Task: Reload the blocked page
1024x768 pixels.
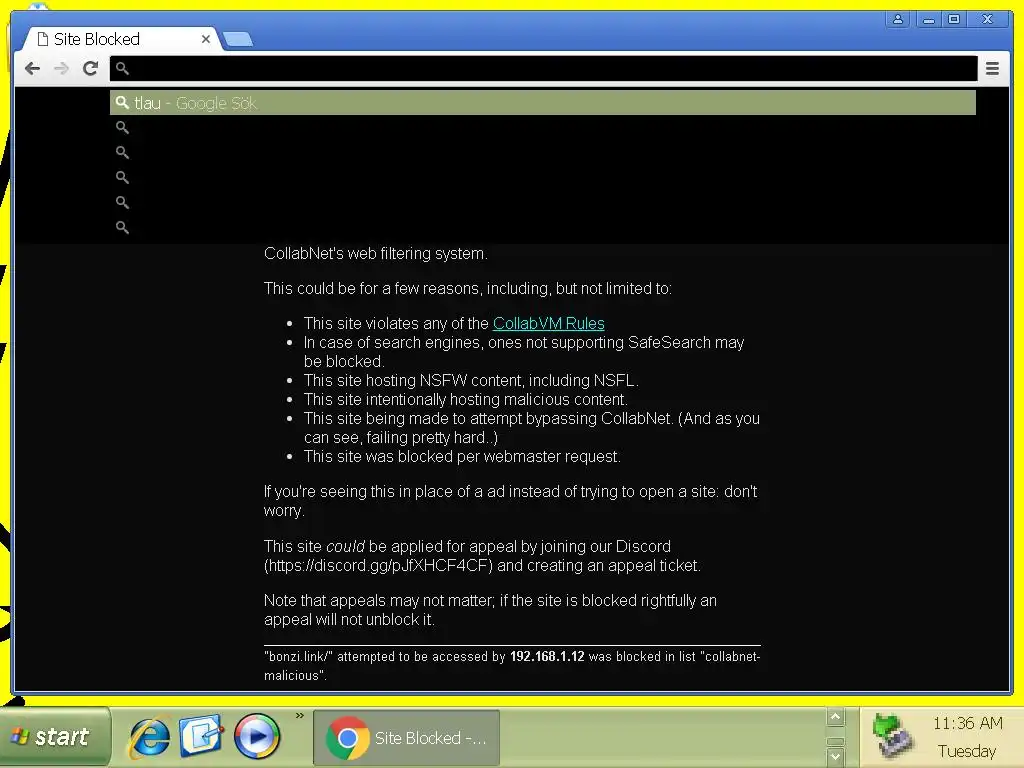Action: pos(91,68)
